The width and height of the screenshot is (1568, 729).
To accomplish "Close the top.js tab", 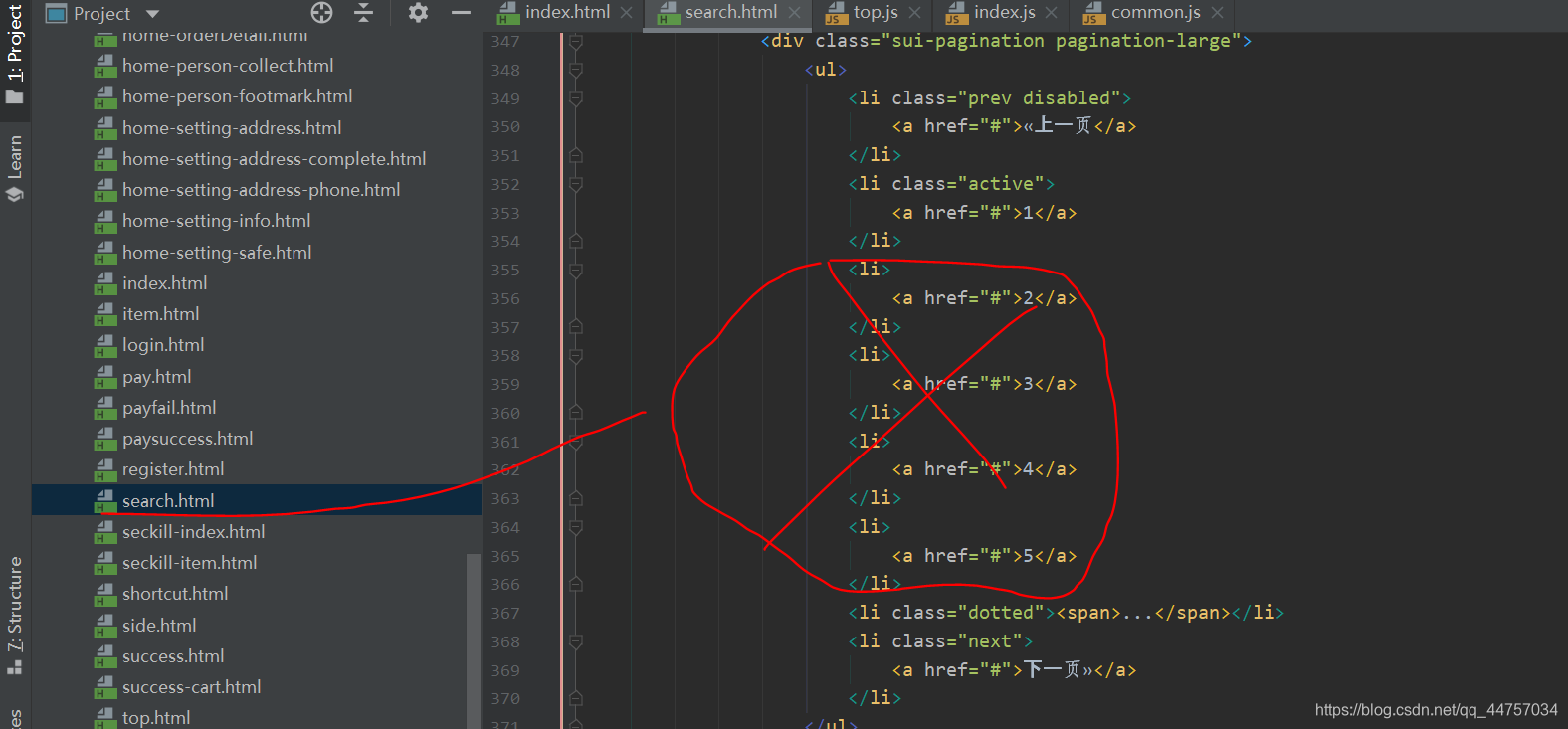I will [x=914, y=13].
